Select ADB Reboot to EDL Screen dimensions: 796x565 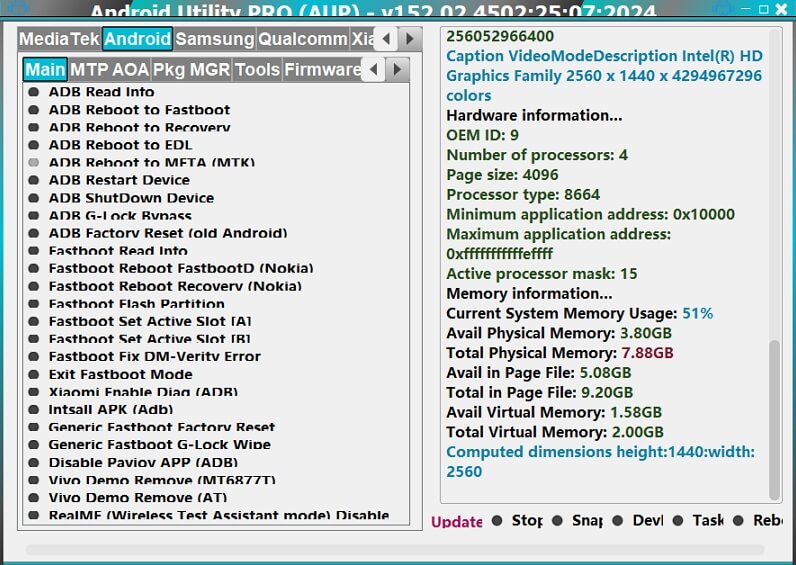point(110,145)
